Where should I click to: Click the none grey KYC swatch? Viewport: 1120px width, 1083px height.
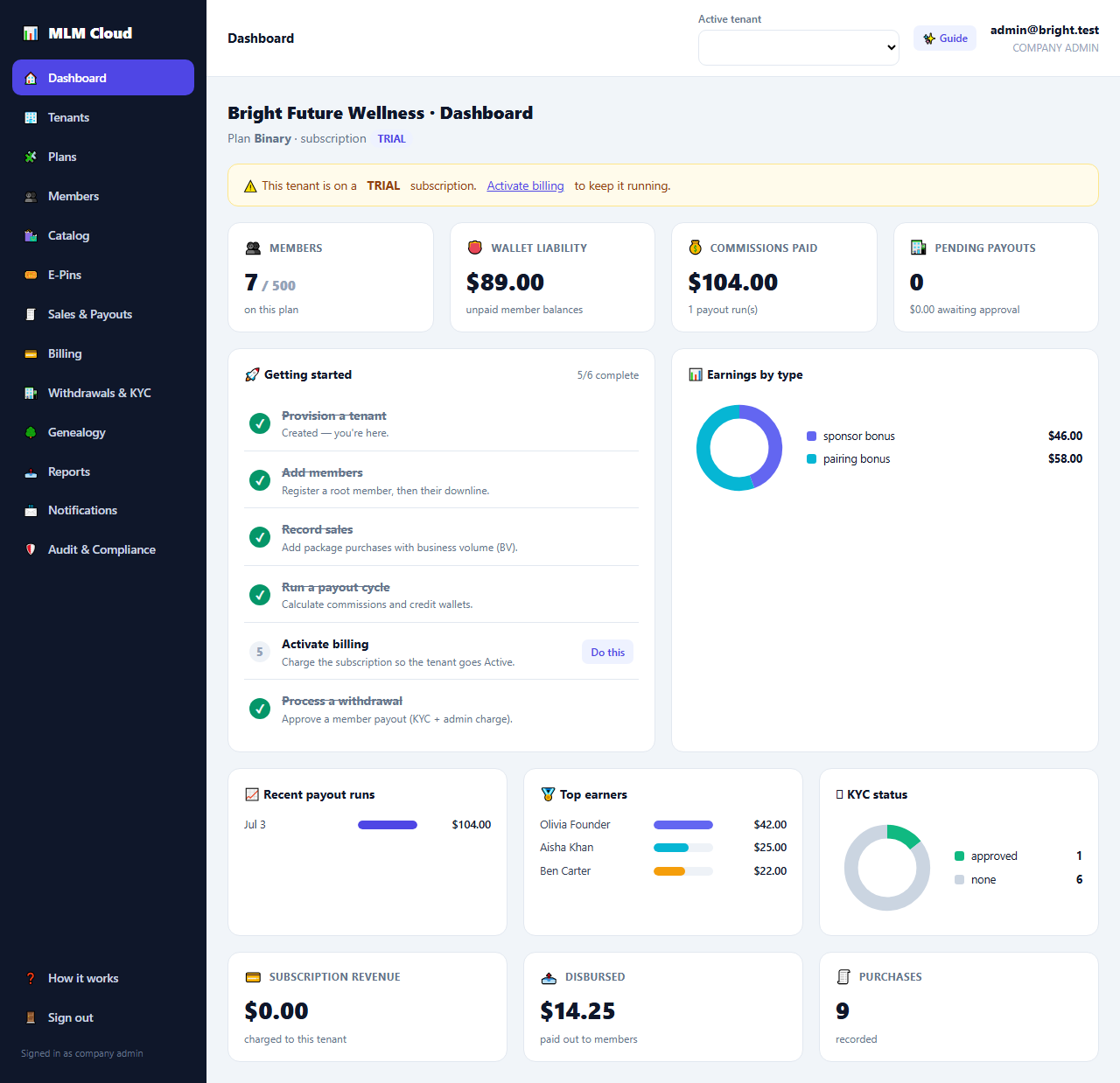[x=959, y=879]
